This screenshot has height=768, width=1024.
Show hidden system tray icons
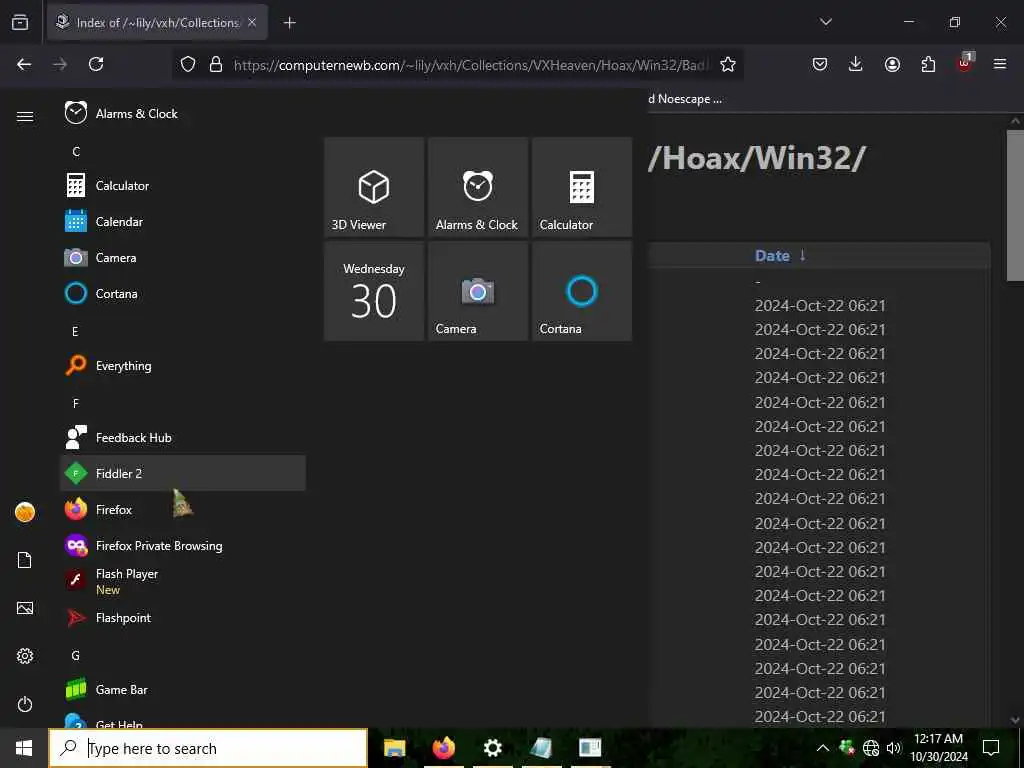823,748
